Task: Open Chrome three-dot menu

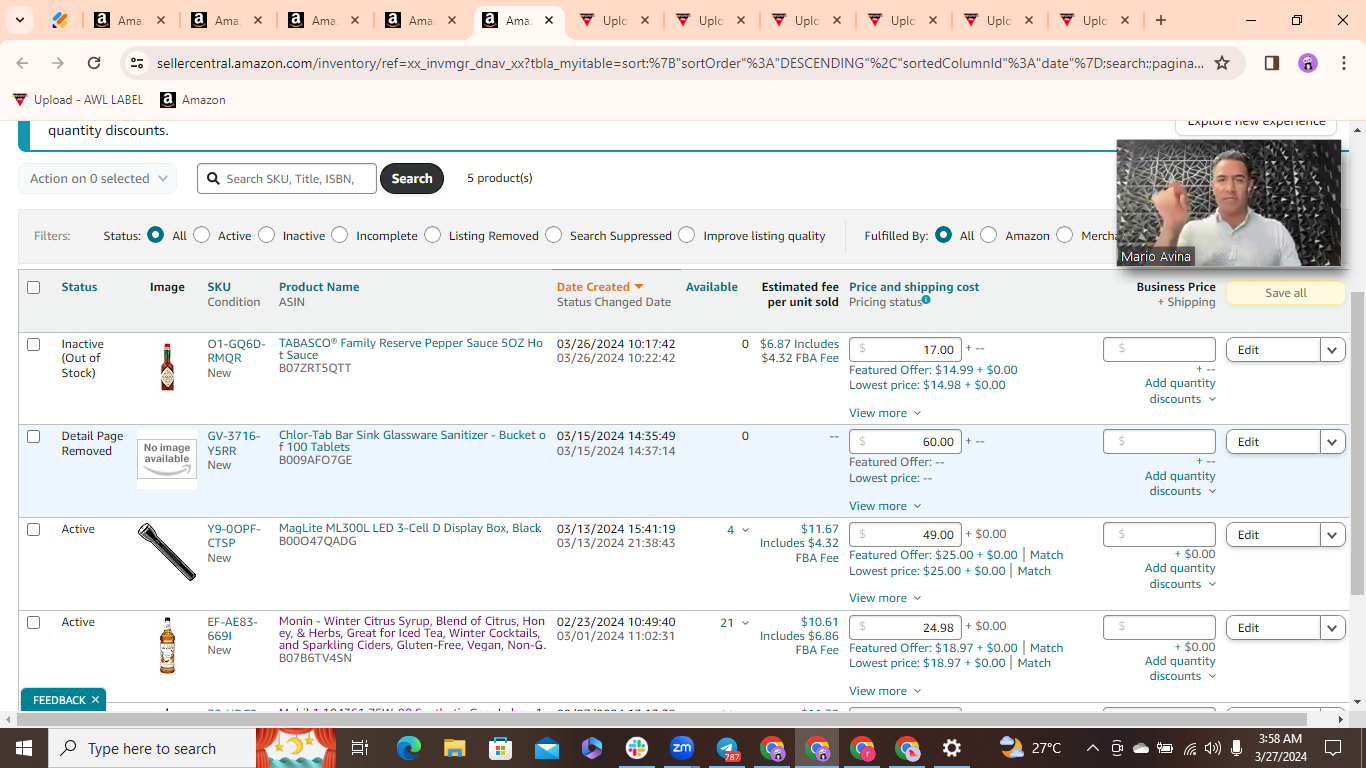Action: pos(1344,63)
